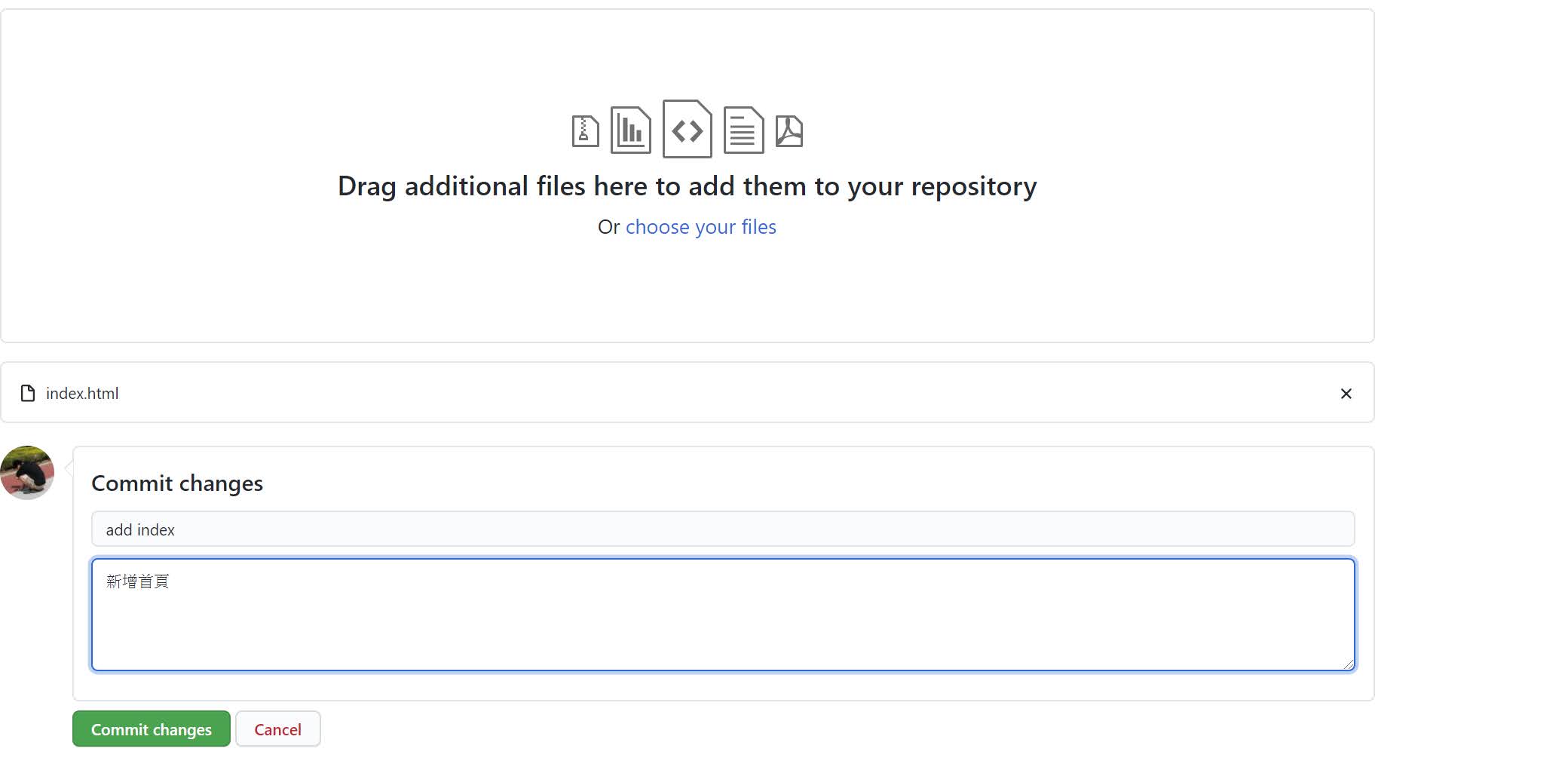The height and width of the screenshot is (767, 1568).
Task: Remove index.html with the X button
Action: (x=1346, y=393)
